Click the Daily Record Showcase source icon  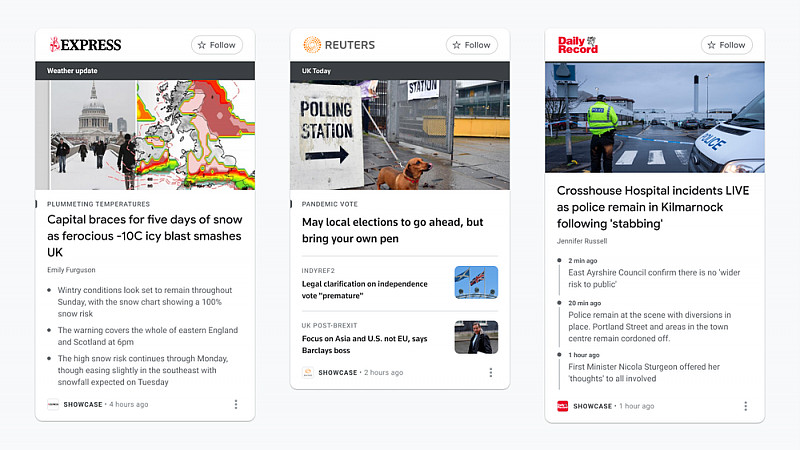click(x=563, y=406)
